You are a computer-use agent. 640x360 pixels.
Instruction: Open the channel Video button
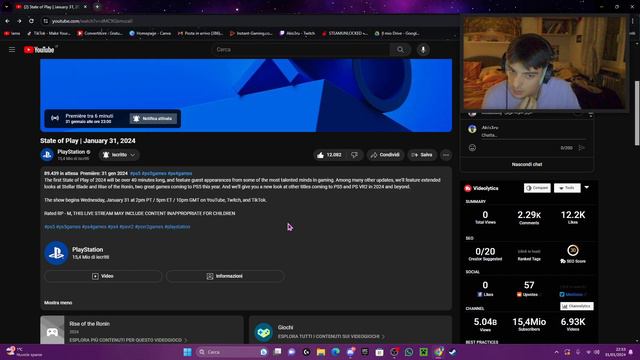coord(103,276)
